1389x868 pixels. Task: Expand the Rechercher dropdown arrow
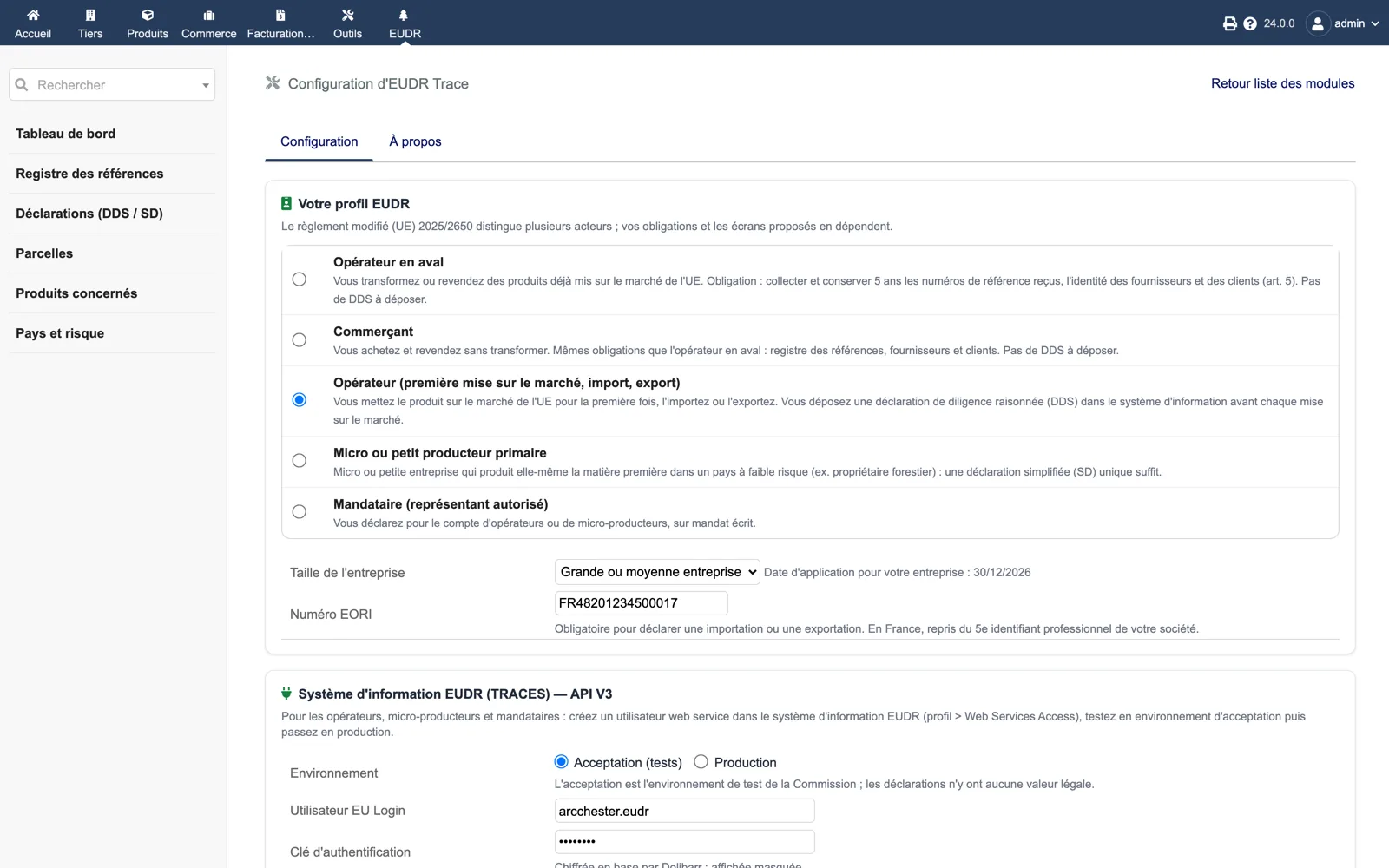(206, 85)
